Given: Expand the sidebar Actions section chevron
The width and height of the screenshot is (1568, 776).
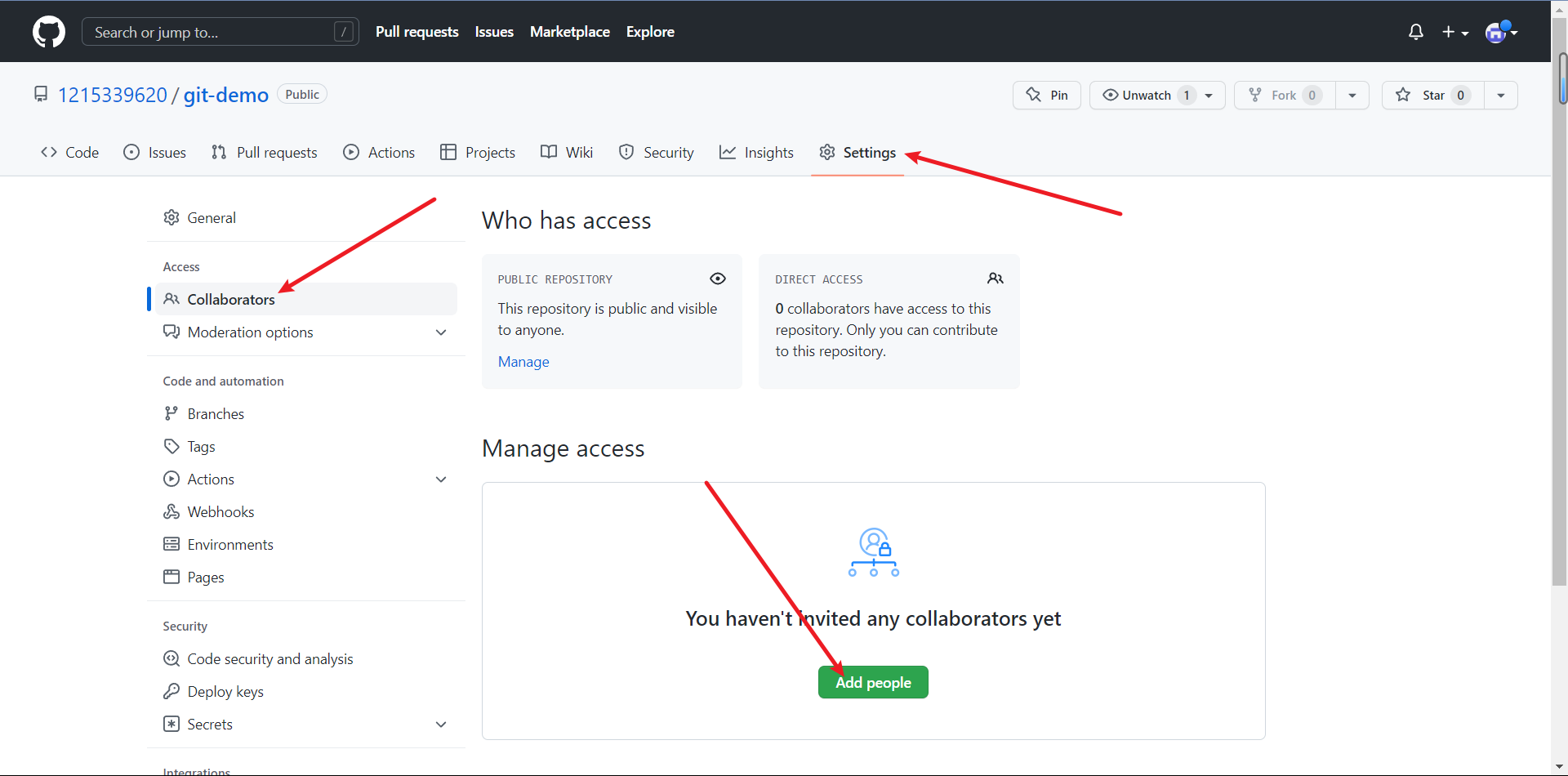Looking at the screenshot, I should 441,479.
